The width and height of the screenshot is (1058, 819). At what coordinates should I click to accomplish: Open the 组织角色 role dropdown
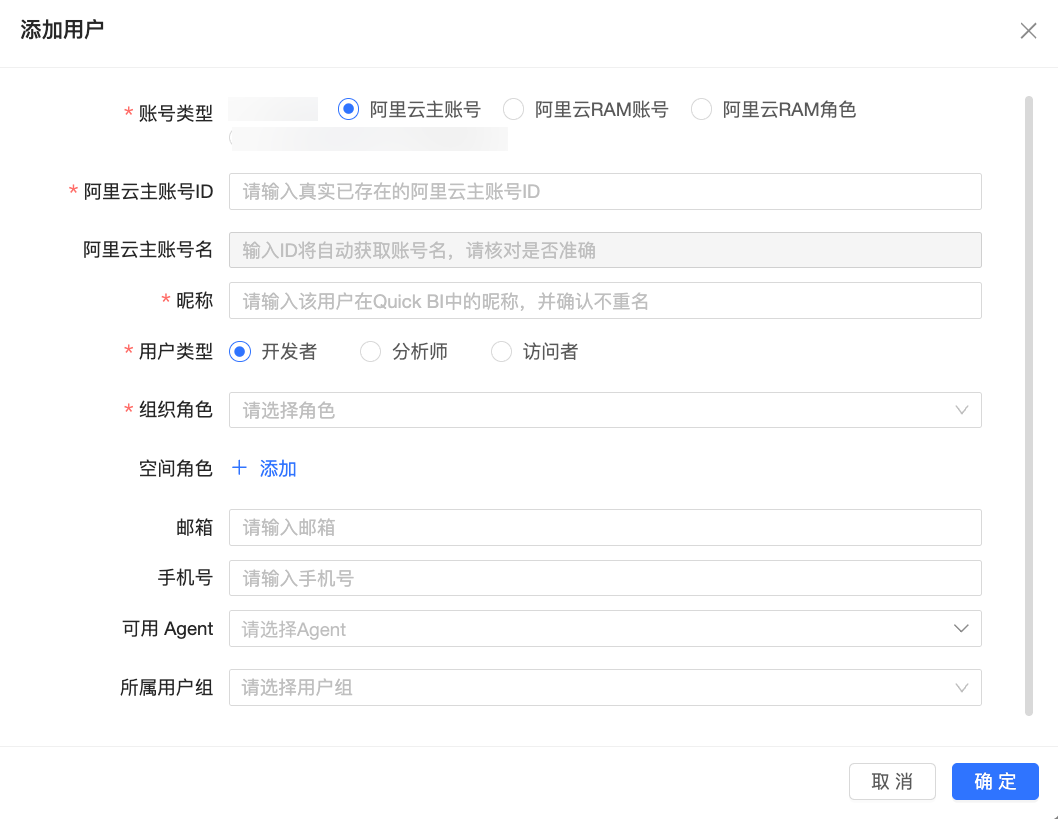pyautogui.click(x=605, y=410)
